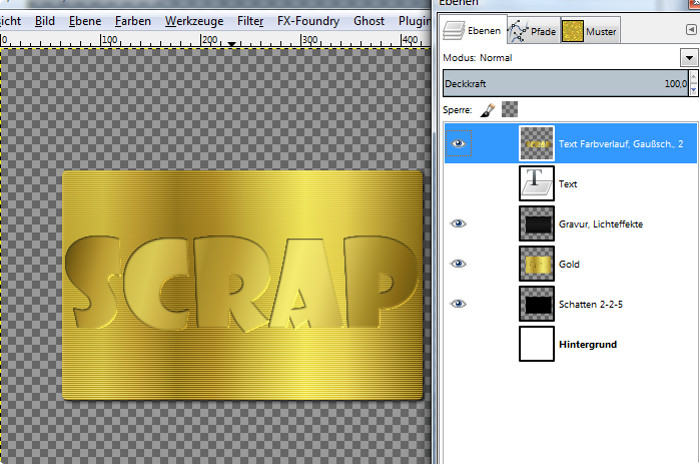Open the Modus dropdown in layers panel
Screen dimensions: 700x464
coord(688,58)
